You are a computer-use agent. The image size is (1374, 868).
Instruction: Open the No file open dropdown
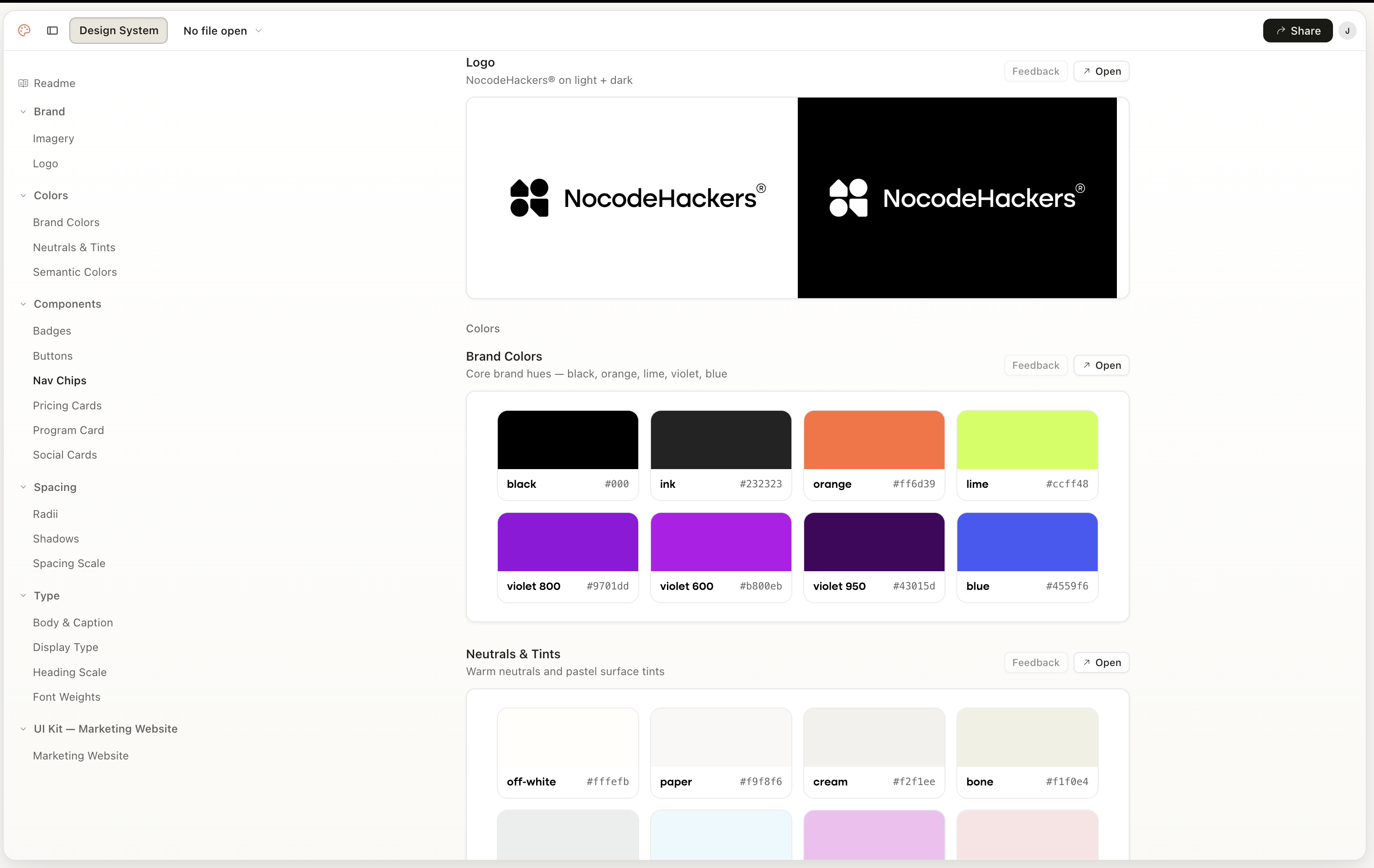click(222, 31)
